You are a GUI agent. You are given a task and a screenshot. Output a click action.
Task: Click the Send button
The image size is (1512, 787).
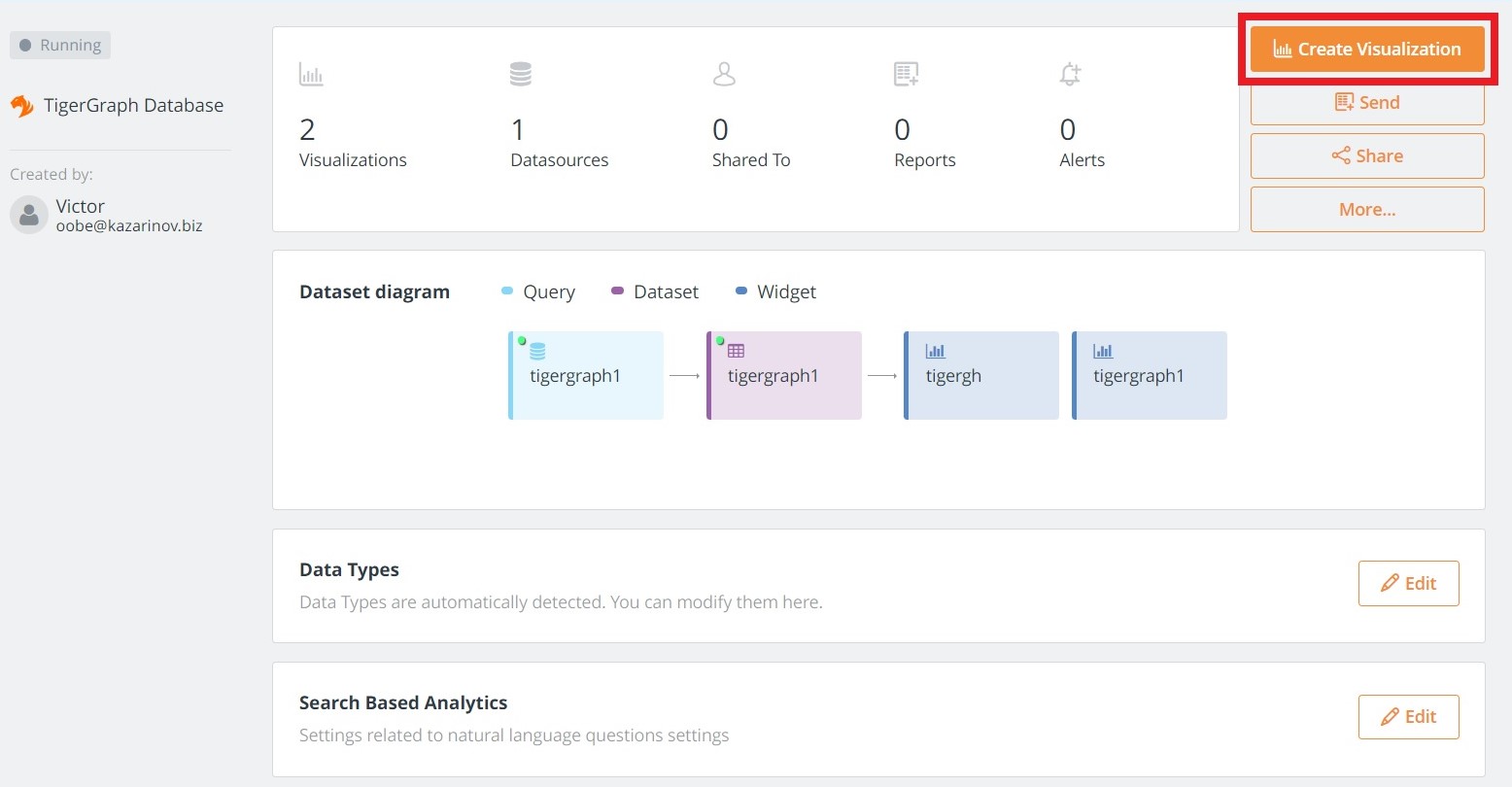(x=1366, y=103)
